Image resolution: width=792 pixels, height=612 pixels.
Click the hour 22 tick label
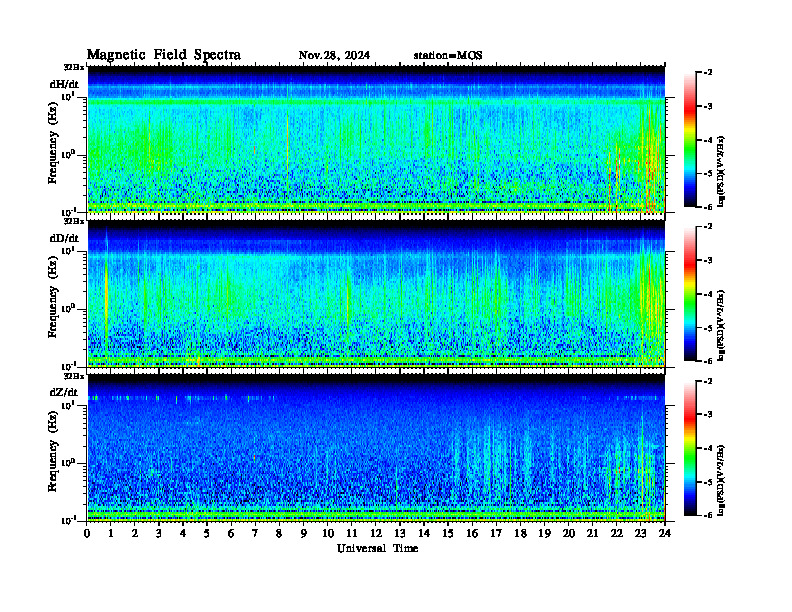617,533
